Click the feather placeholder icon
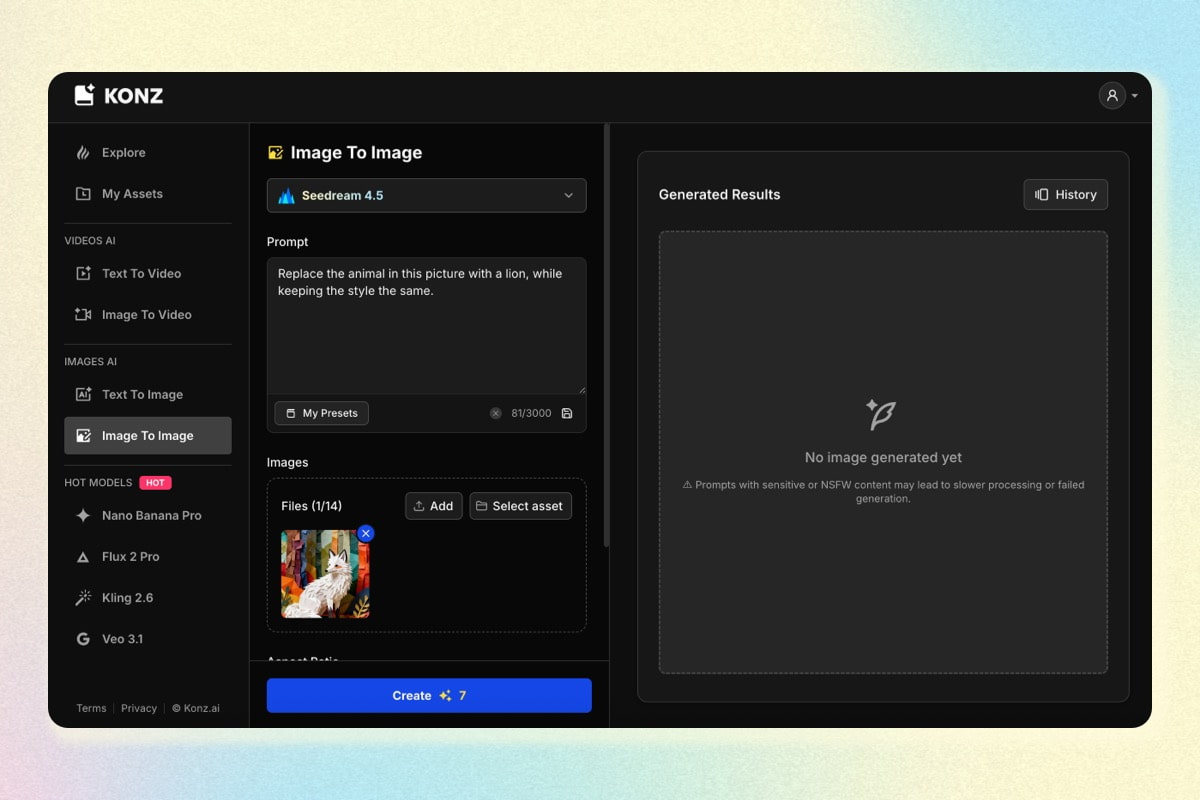 click(882, 414)
